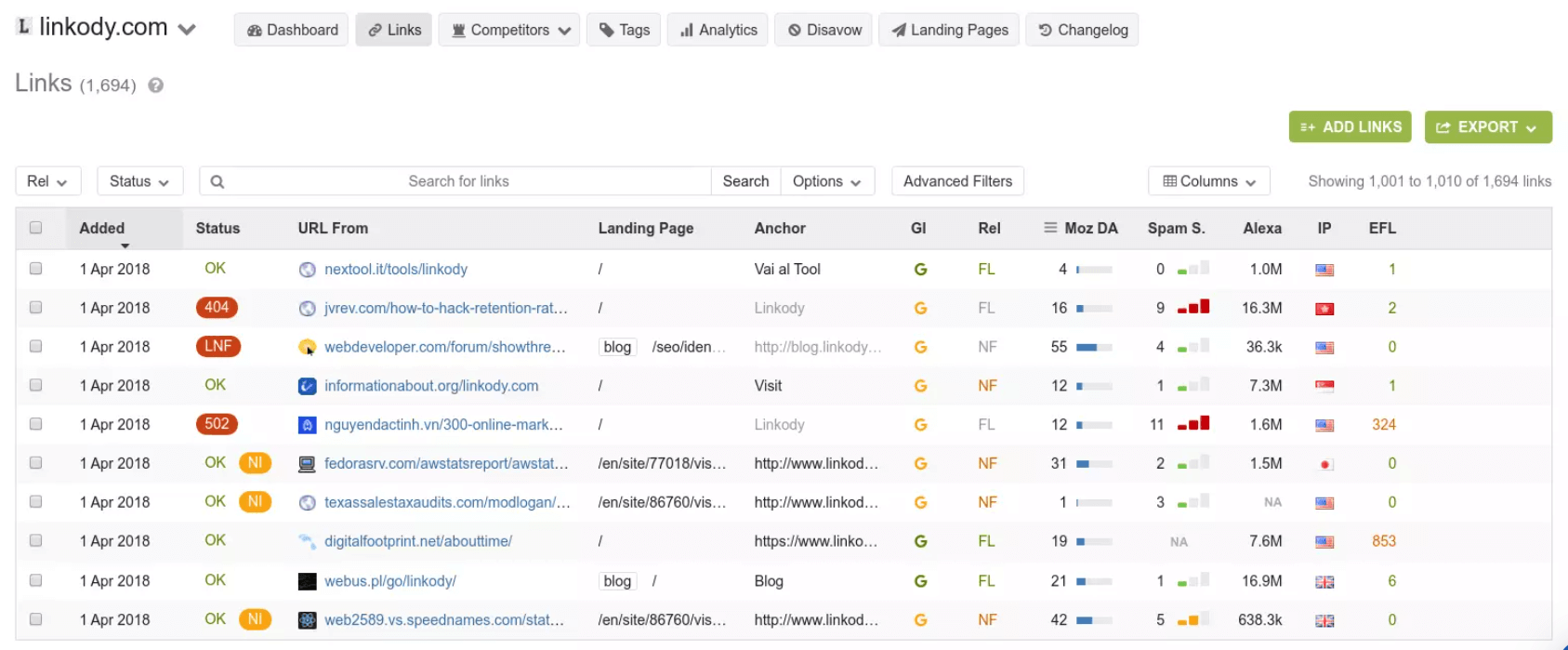Click the Google index icon in webus.pl row
The width and height of the screenshot is (1568, 650).
click(920, 581)
